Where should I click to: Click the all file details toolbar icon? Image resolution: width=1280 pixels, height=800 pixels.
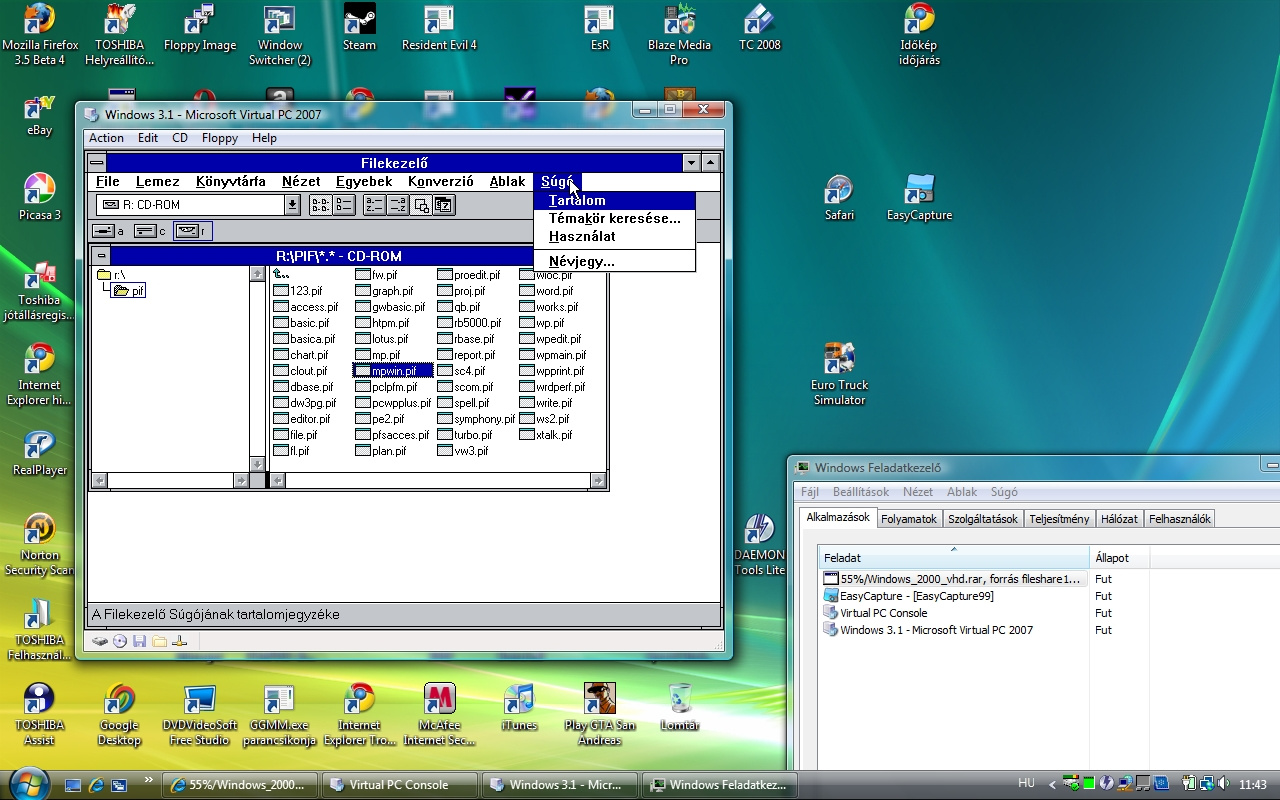coord(343,205)
